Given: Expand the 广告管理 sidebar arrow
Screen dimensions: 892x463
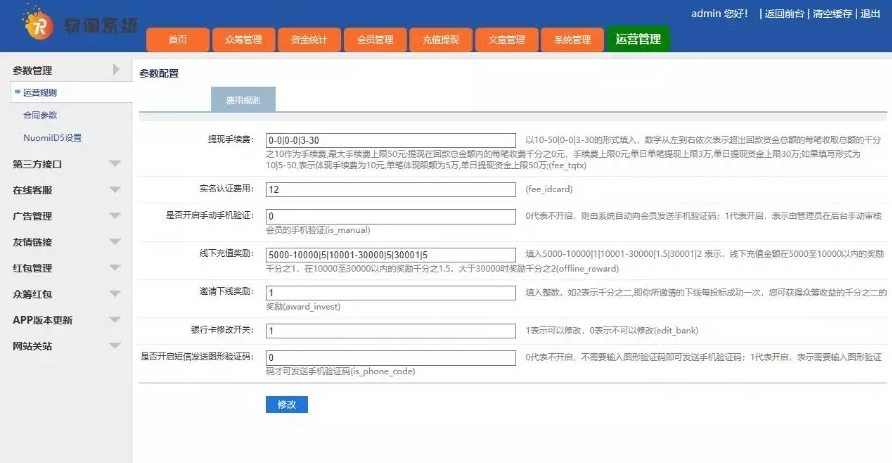Looking at the screenshot, I should (x=115, y=216).
